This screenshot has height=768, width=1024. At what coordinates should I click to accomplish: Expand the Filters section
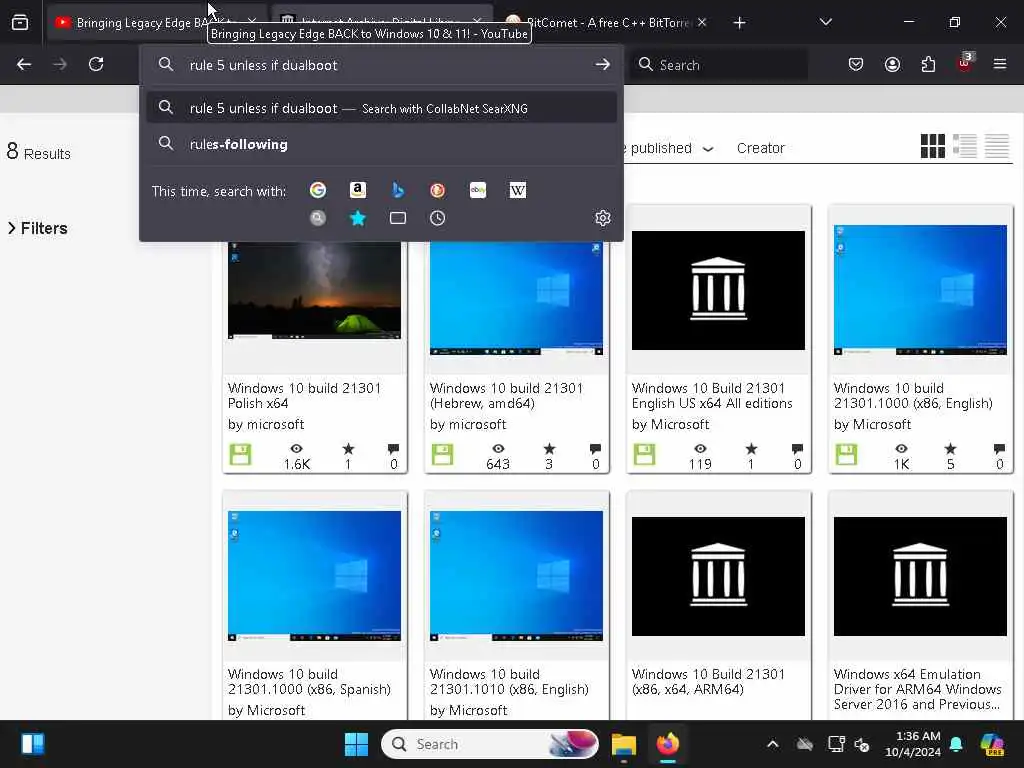38,228
